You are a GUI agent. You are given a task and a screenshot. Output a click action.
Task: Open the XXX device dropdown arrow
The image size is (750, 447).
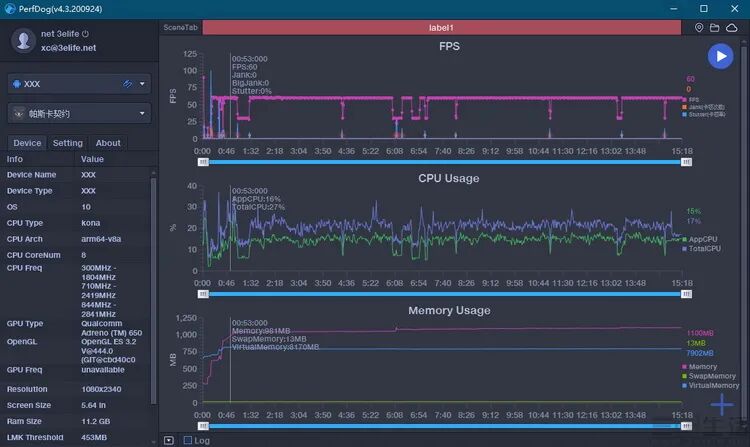[142, 84]
